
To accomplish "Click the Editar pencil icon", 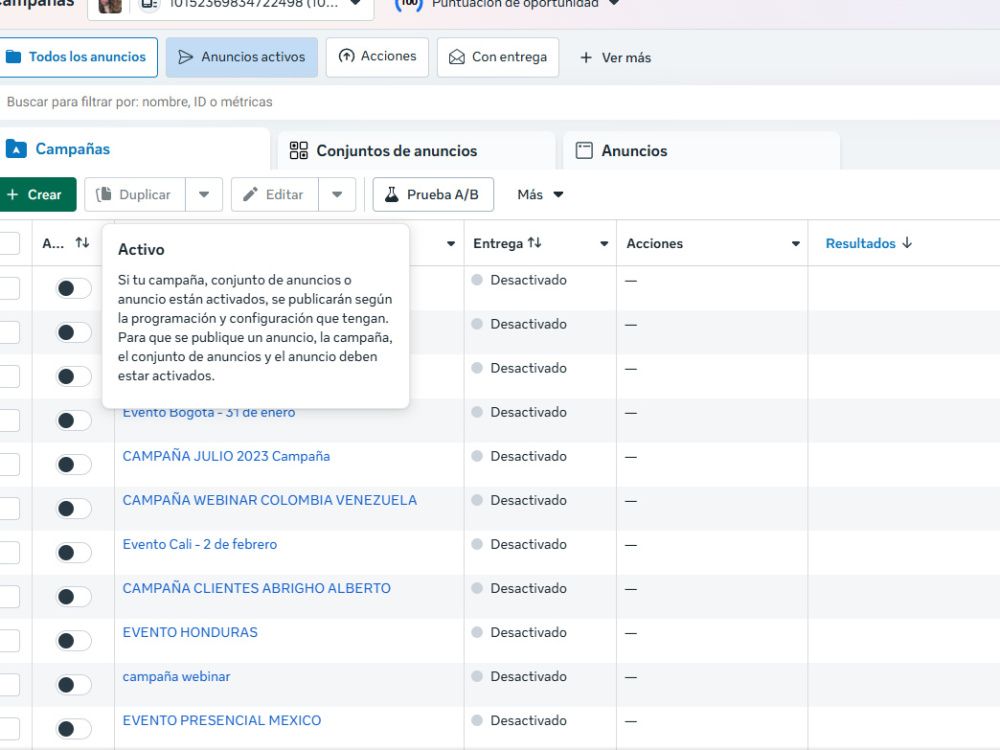I will tap(251, 195).
